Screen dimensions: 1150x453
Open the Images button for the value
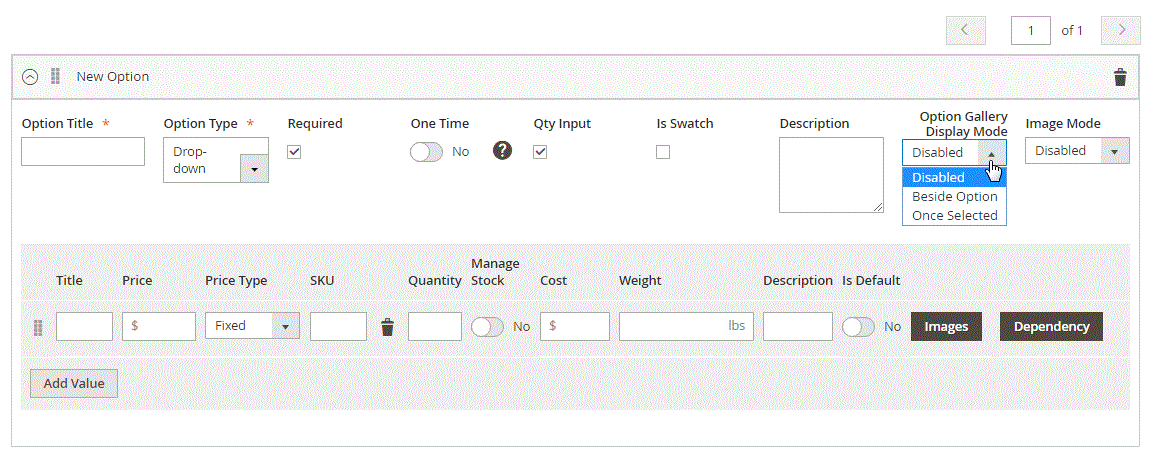pyautogui.click(x=946, y=326)
